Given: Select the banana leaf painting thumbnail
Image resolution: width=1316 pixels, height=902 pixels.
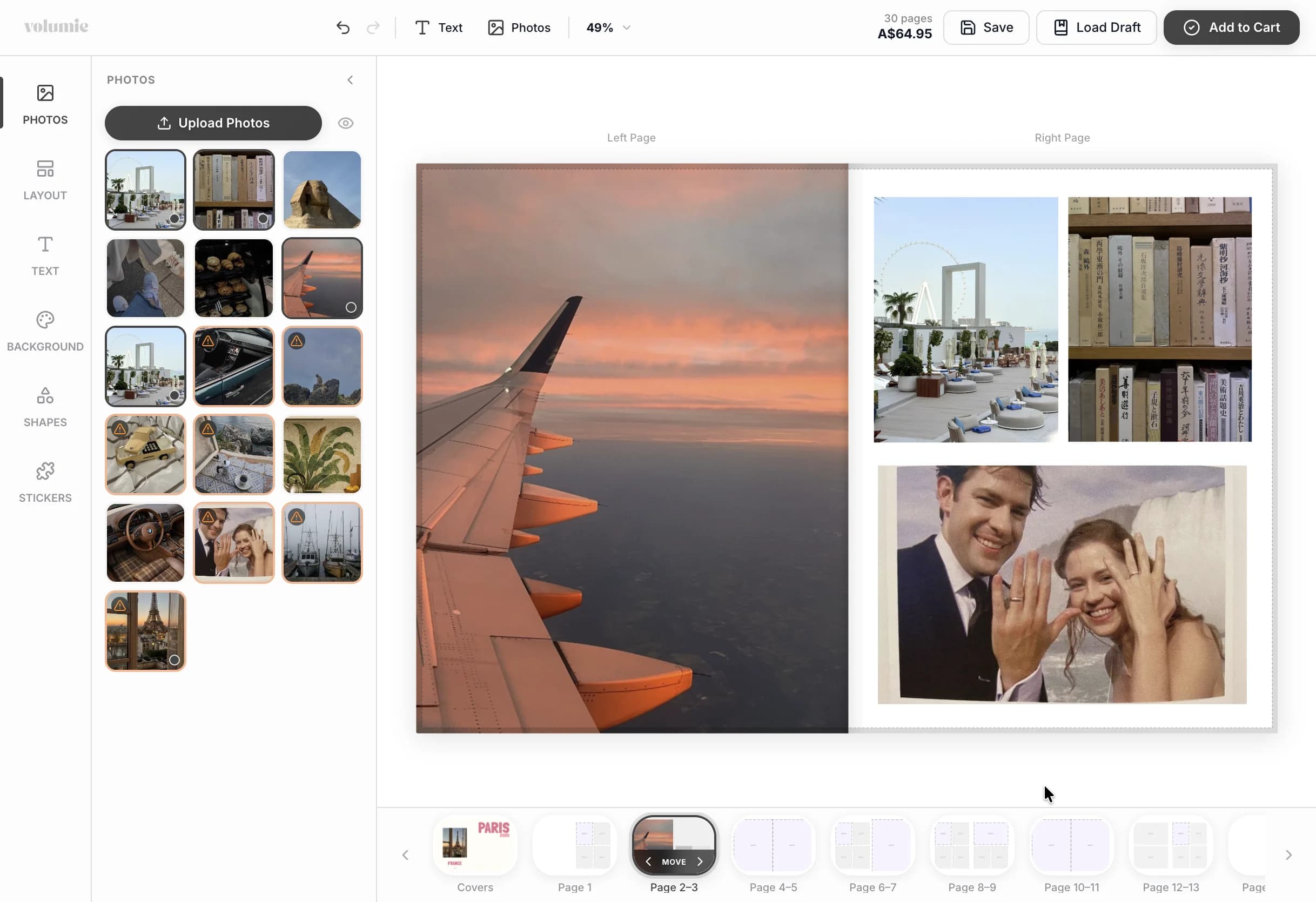Looking at the screenshot, I should pyautogui.click(x=321, y=455).
